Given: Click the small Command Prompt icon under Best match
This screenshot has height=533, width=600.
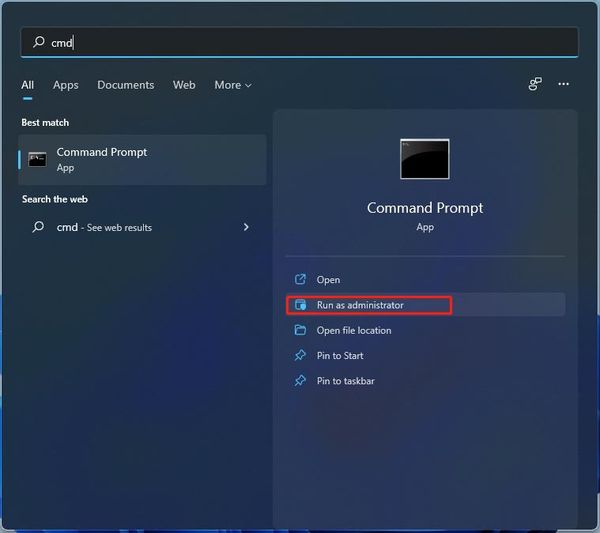Looking at the screenshot, I should [38, 159].
